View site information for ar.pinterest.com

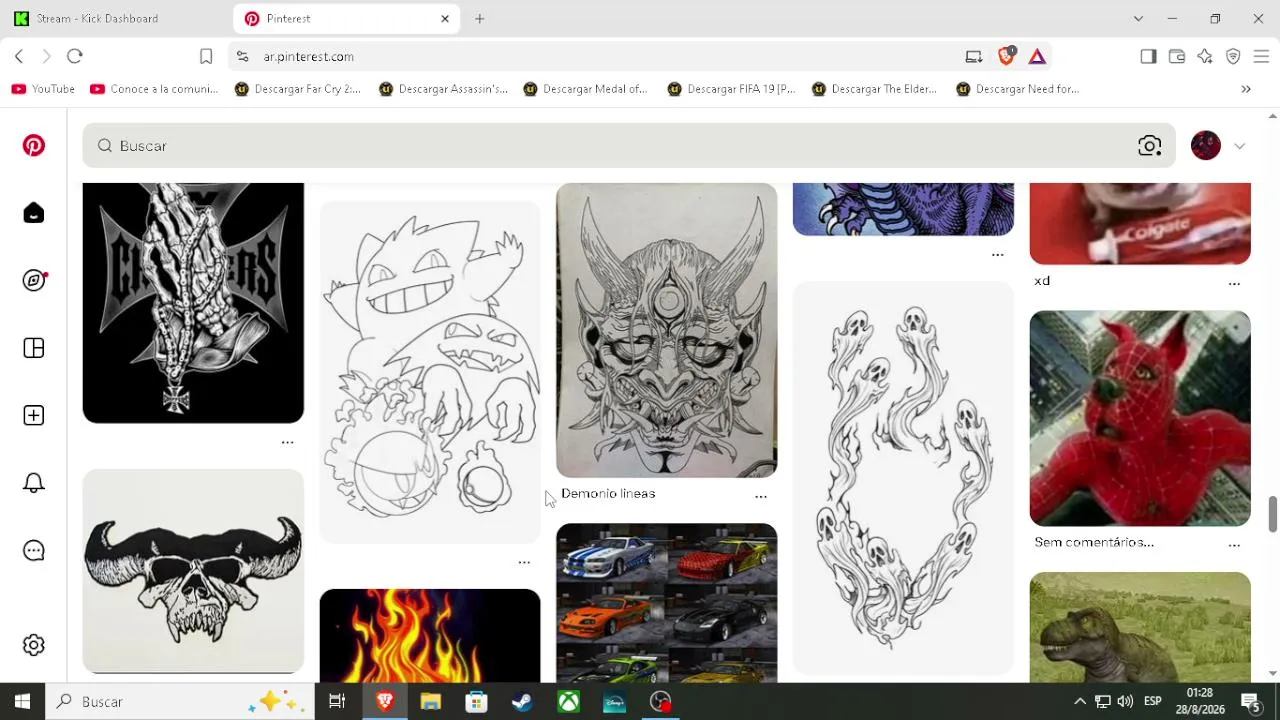pos(243,56)
